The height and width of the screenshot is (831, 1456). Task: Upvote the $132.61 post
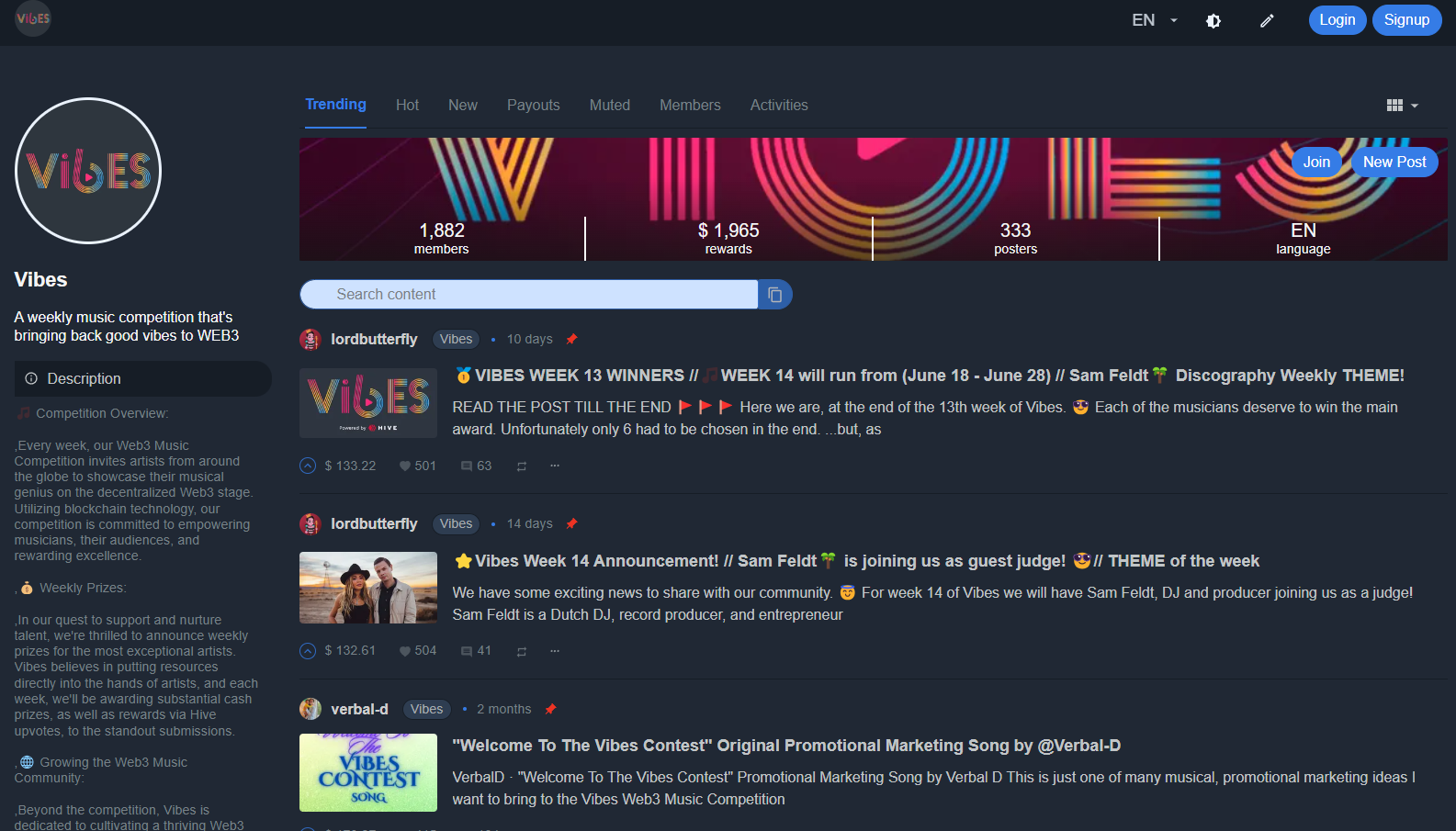[x=308, y=651]
